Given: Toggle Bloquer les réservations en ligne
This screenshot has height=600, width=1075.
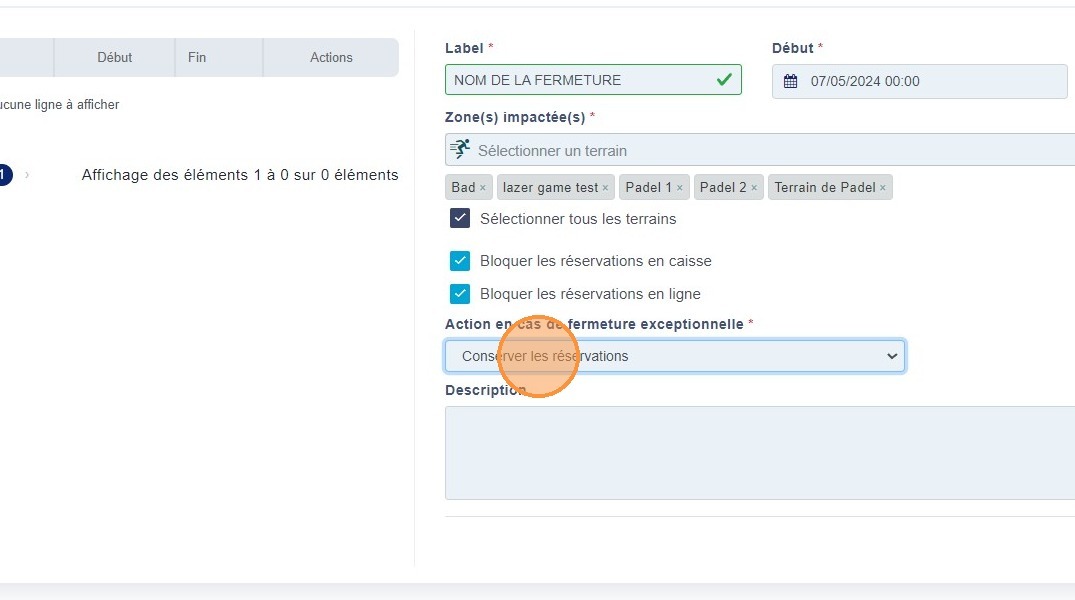Looking at the screenshot, I should point(460,294).
